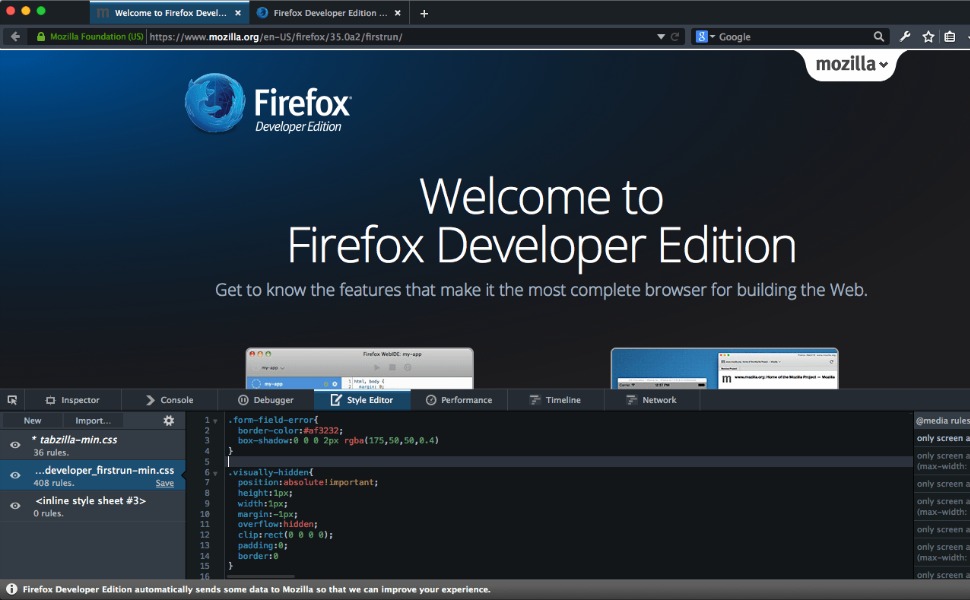The height and width of the screenshot is (600, 970).
Task: Open the URL history dropdown arrow
Action: (x=661, y=36)
